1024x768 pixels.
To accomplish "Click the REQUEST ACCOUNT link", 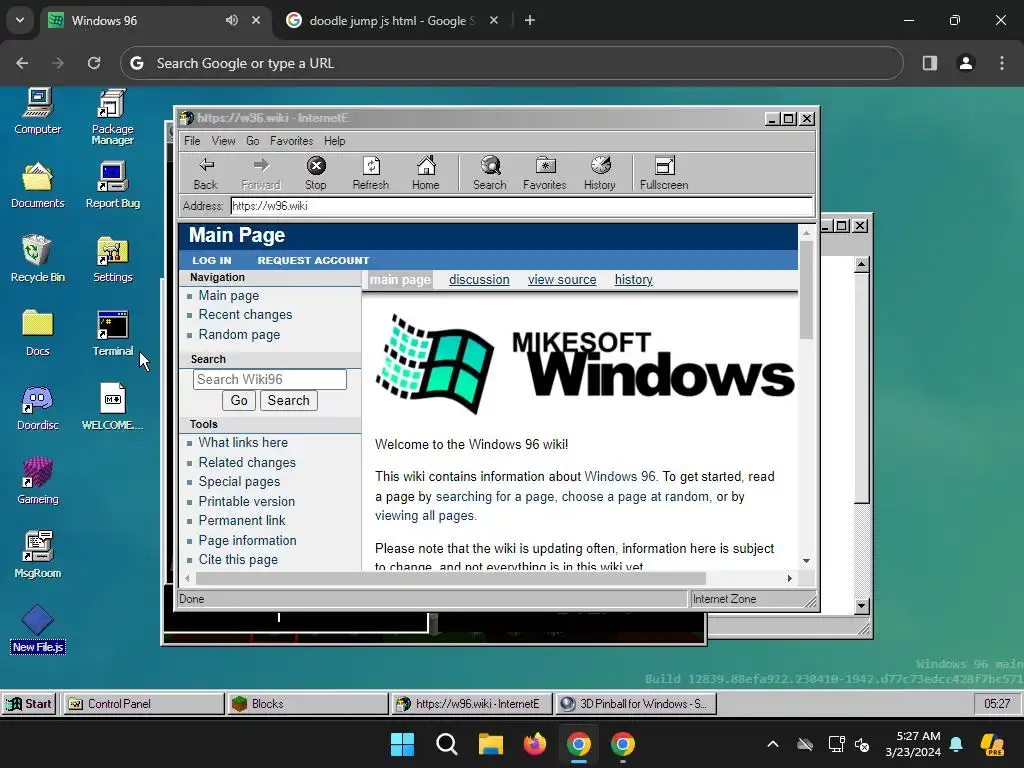I will [313, 260].
